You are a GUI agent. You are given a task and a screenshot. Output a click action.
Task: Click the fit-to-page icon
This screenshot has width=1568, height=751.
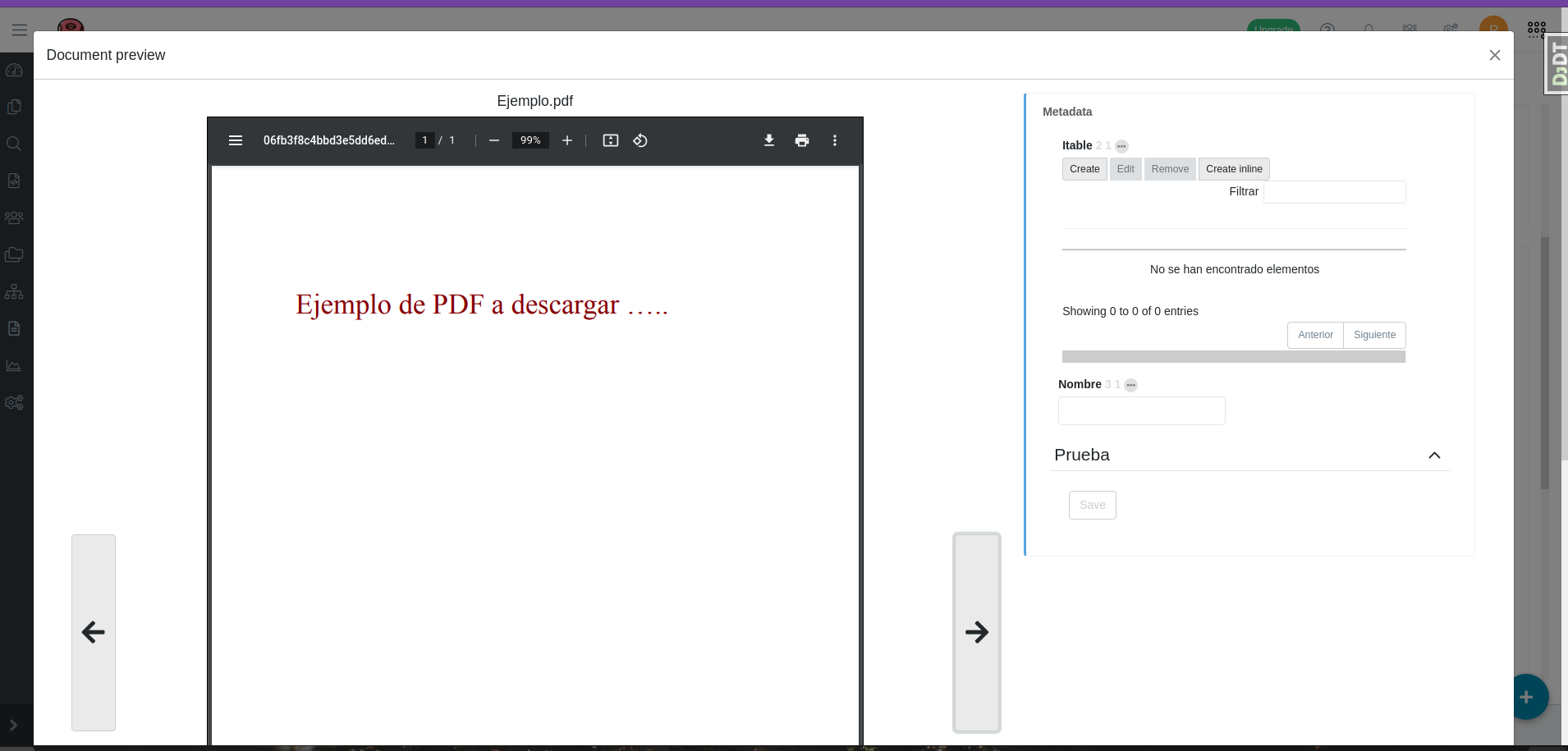tap(610, 140)
